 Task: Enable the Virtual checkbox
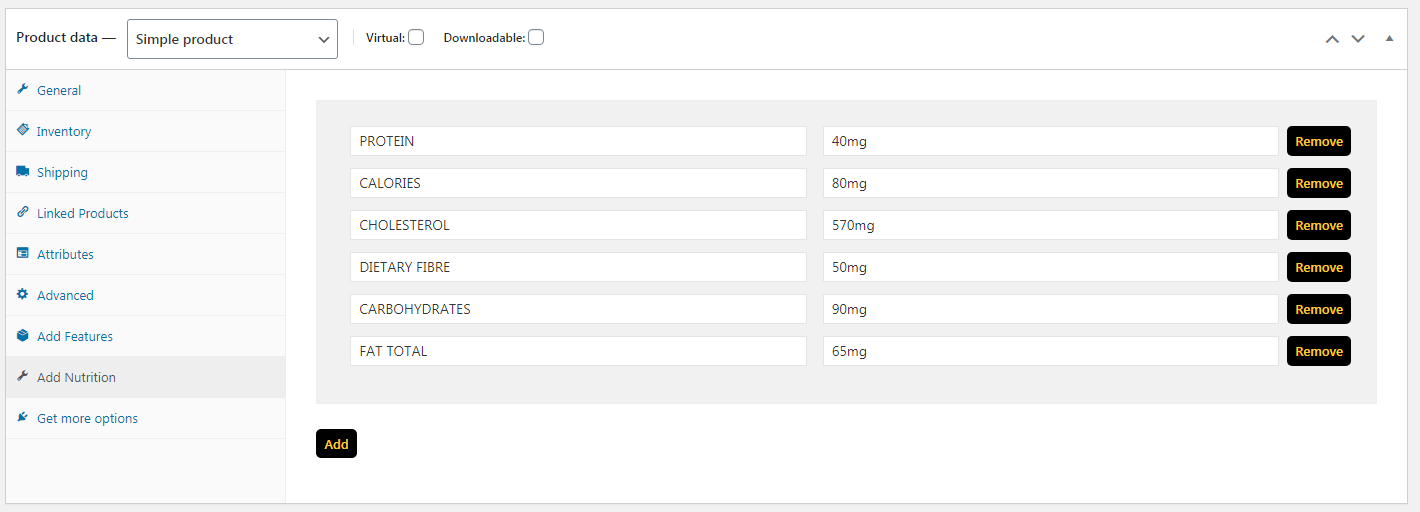pos(416,37)
